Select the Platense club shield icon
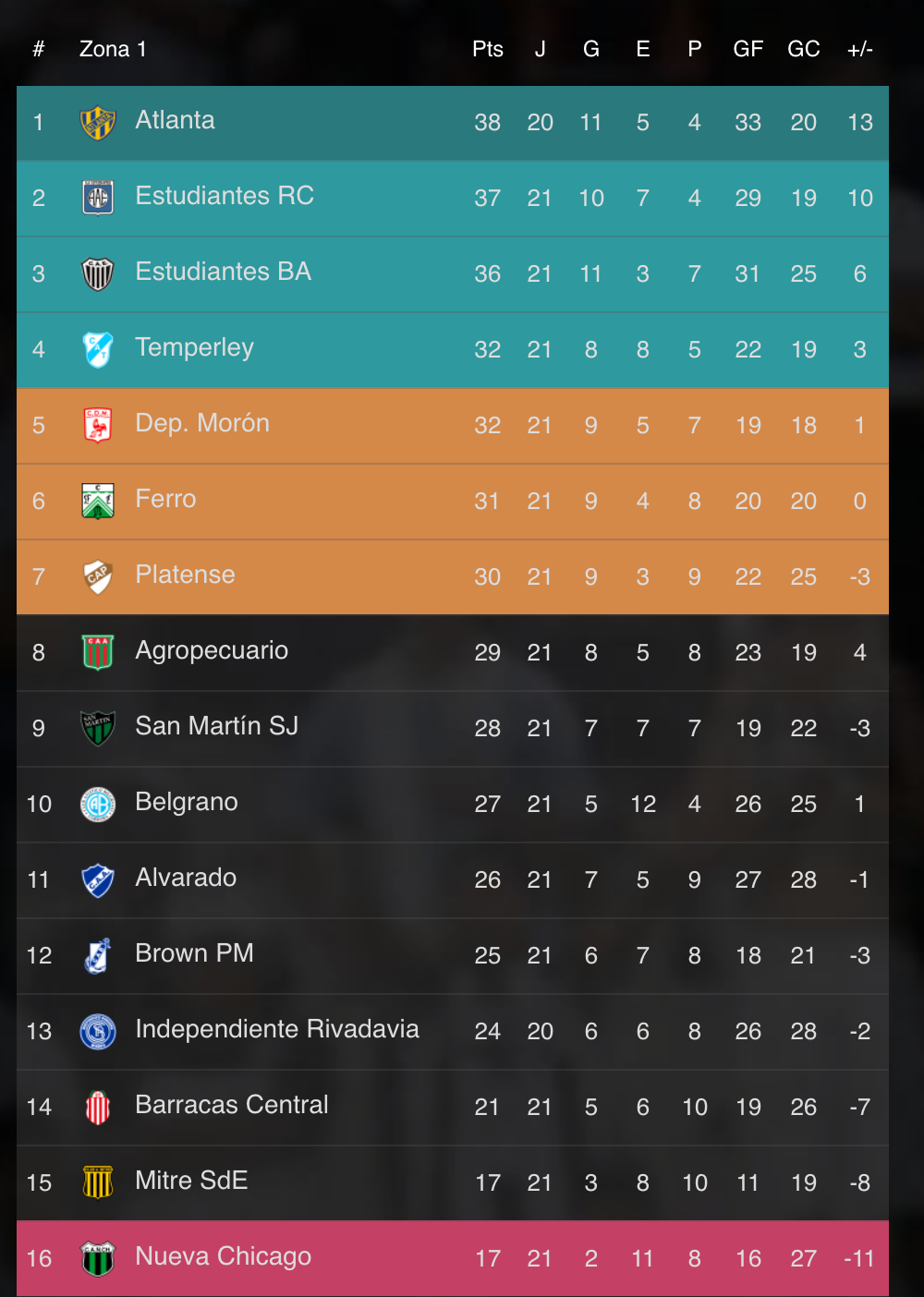Image resolution: width=924 pixels, height=1297 pixels. (98, 576)
